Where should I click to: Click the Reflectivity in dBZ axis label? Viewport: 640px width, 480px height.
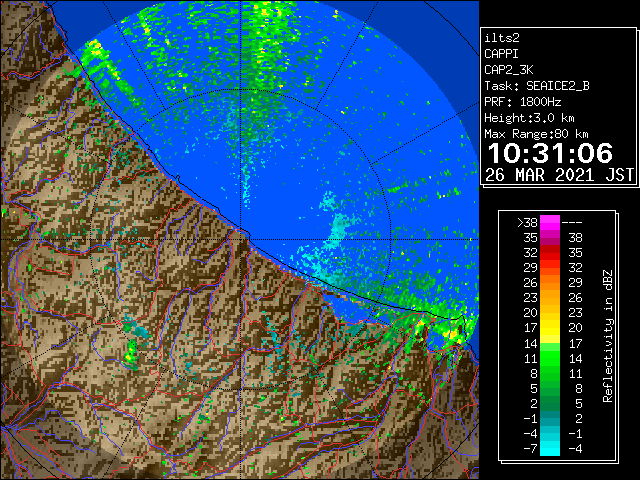point(607,336)
